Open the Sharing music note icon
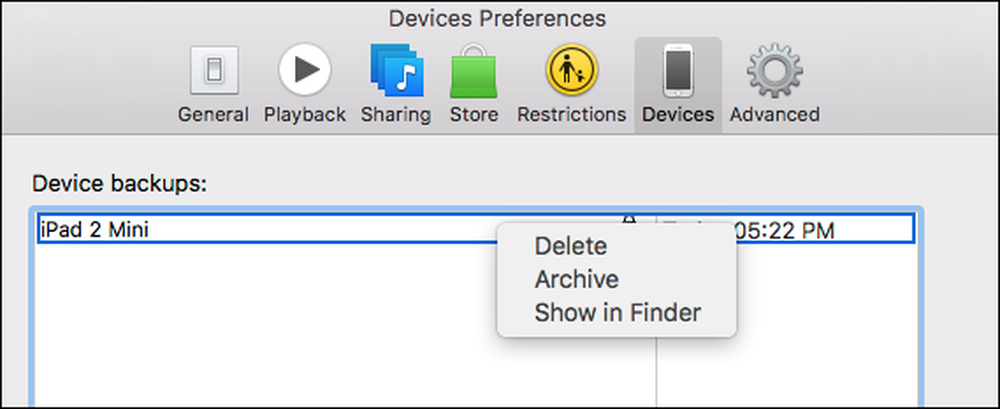Screen dimensions: 1000x409 (397, 70)
